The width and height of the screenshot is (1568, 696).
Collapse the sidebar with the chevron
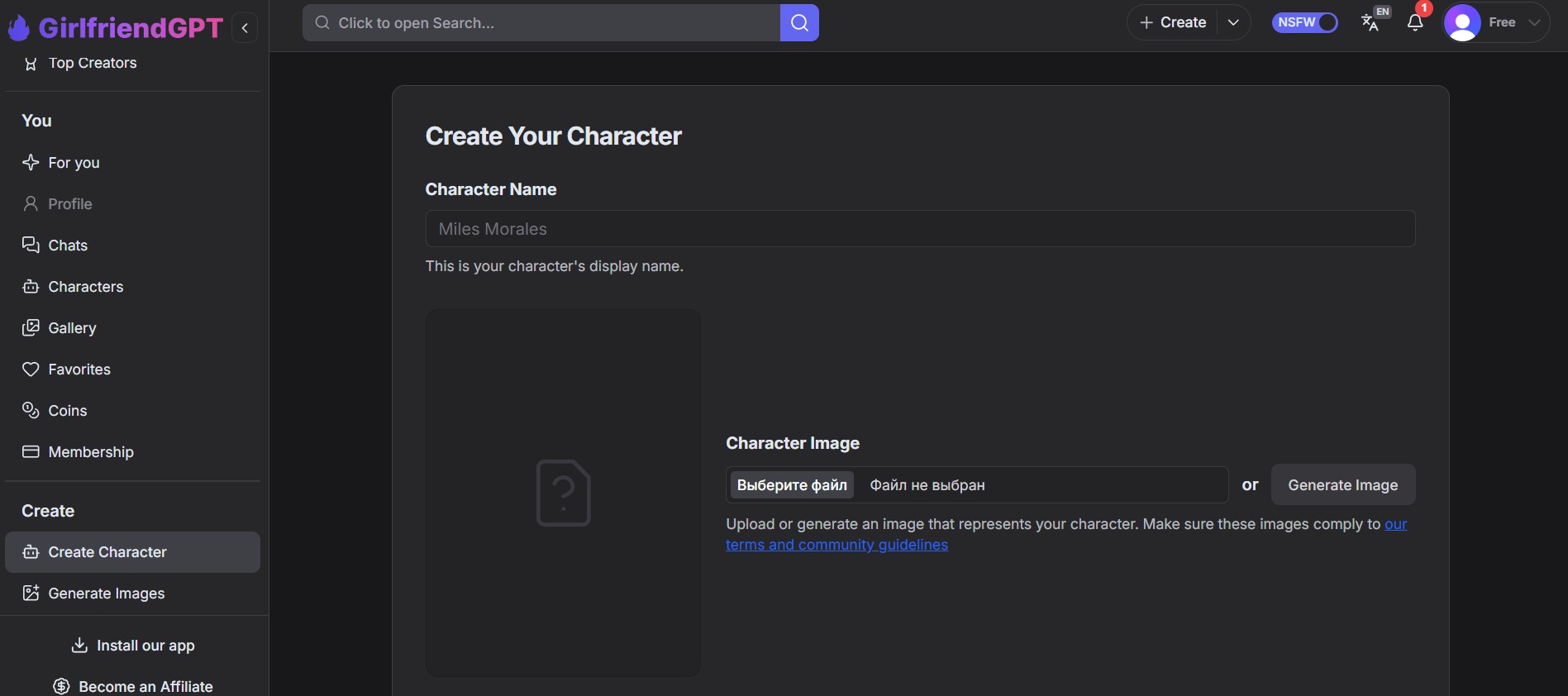tap(245, 28)
